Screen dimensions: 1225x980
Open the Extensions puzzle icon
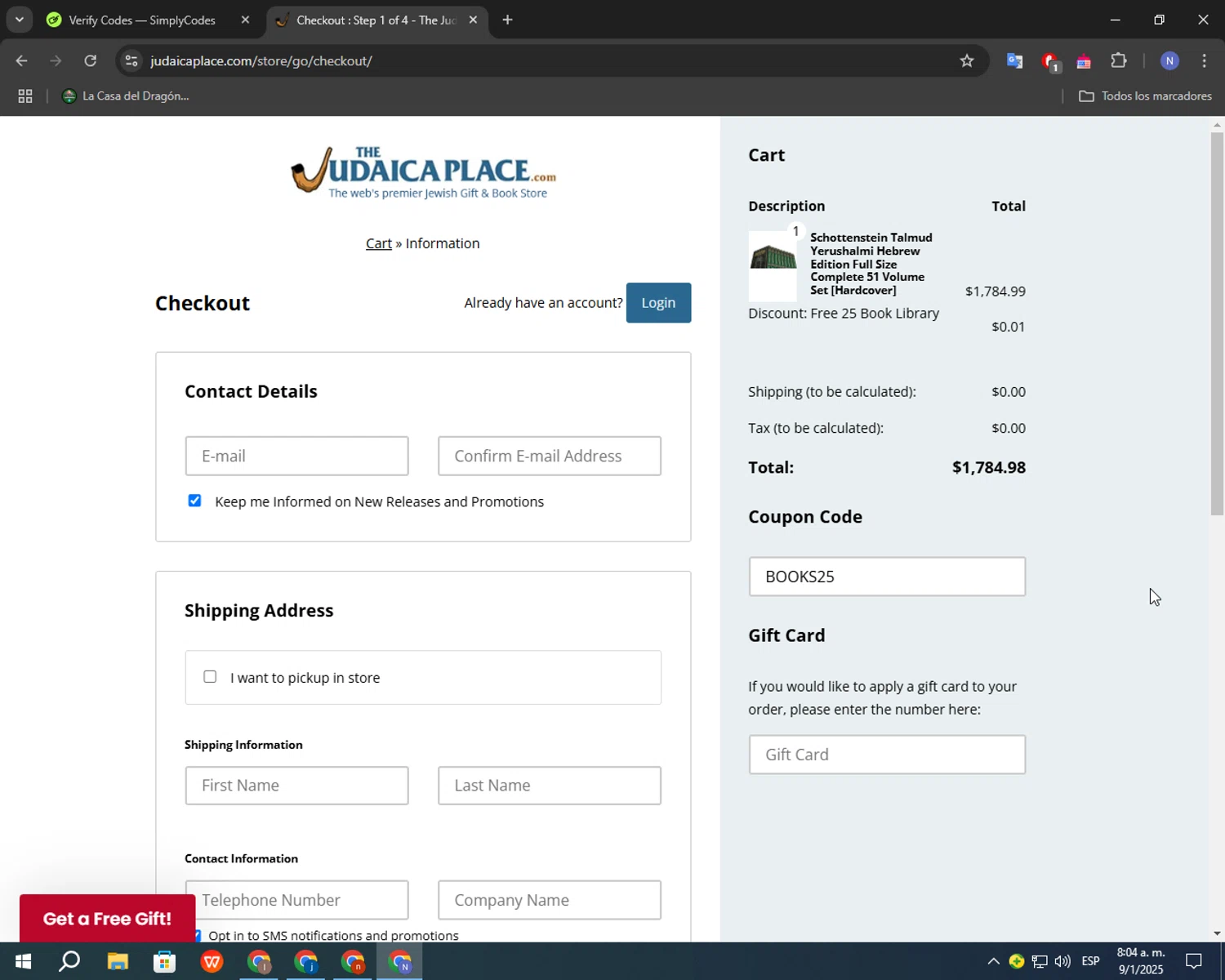click(1119, 60)
